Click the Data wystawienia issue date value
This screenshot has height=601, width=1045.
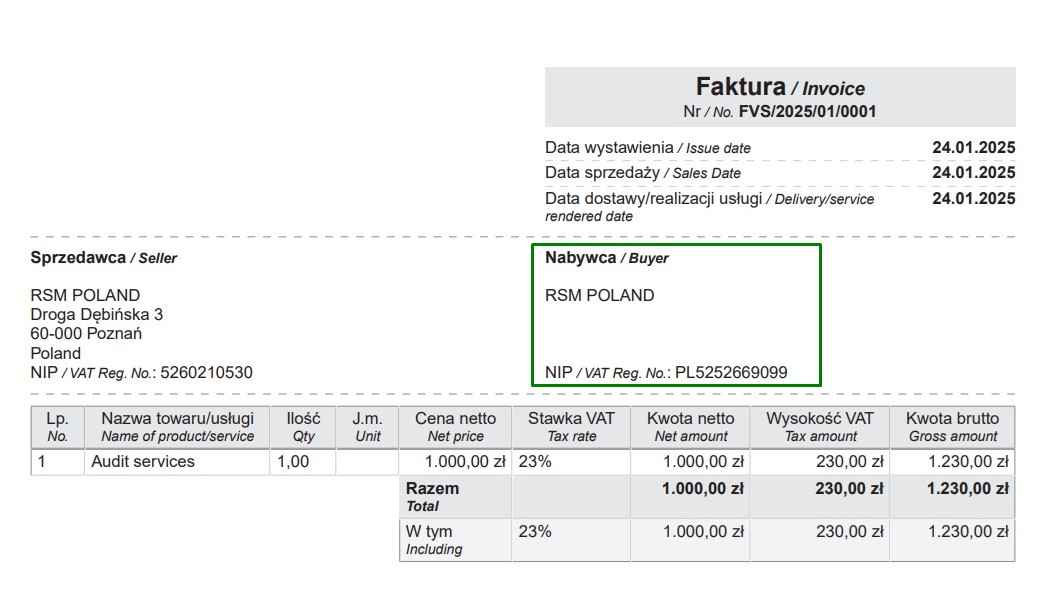[973, 148]
